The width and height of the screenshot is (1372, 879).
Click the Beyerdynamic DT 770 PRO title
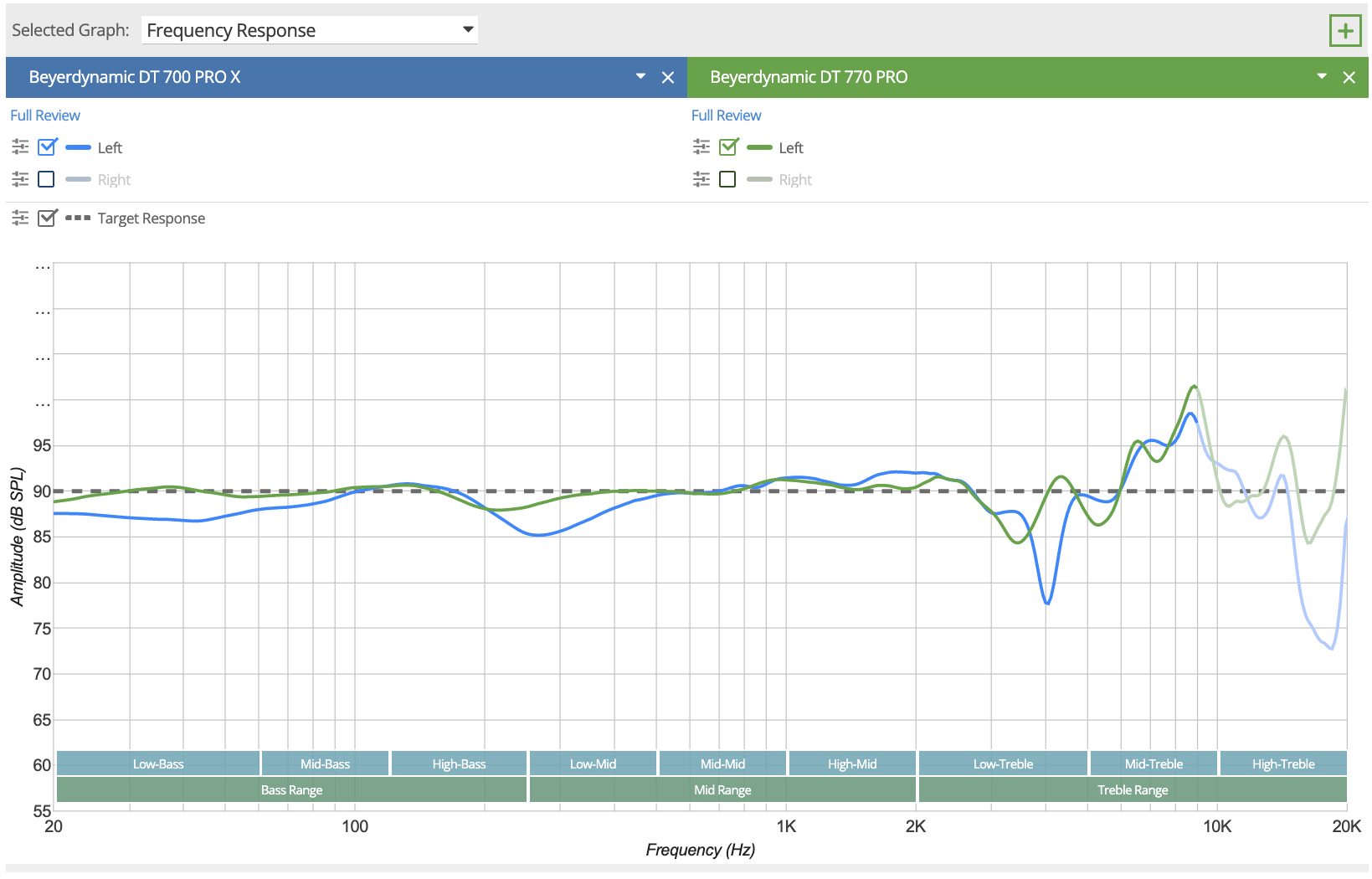(x=809, y=77)
